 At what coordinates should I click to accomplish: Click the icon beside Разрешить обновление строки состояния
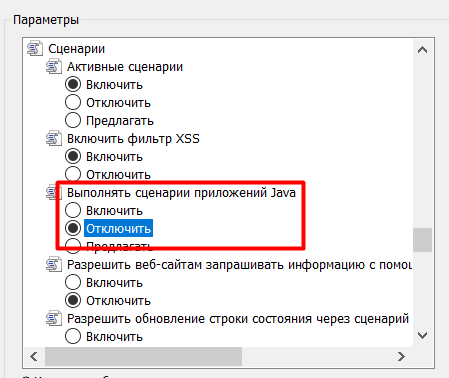[54, 318]
